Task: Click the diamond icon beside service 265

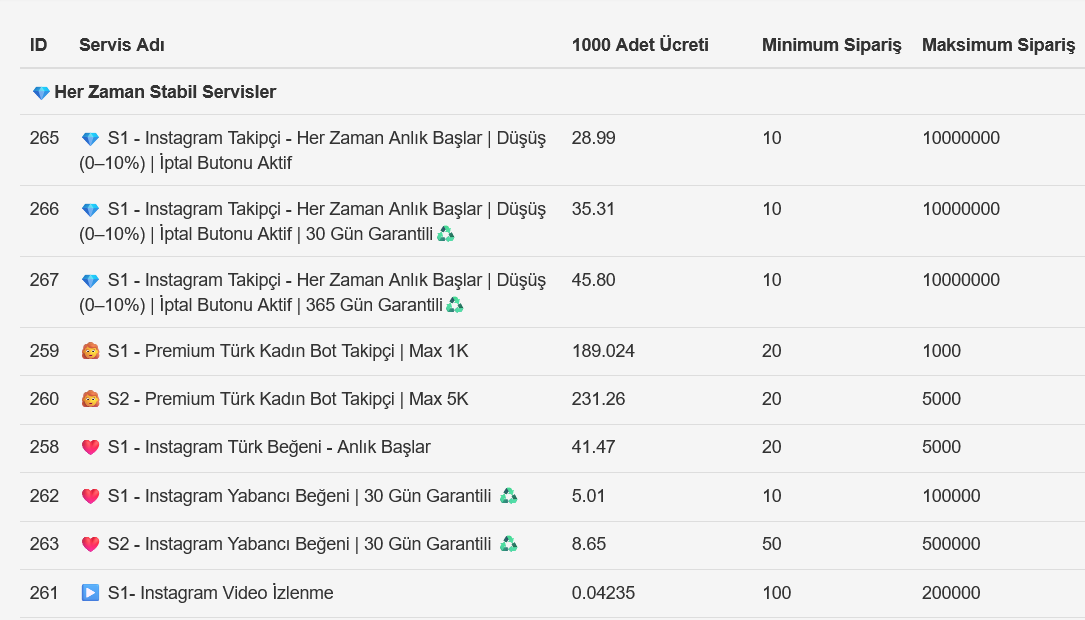Action: pos(90,139)
